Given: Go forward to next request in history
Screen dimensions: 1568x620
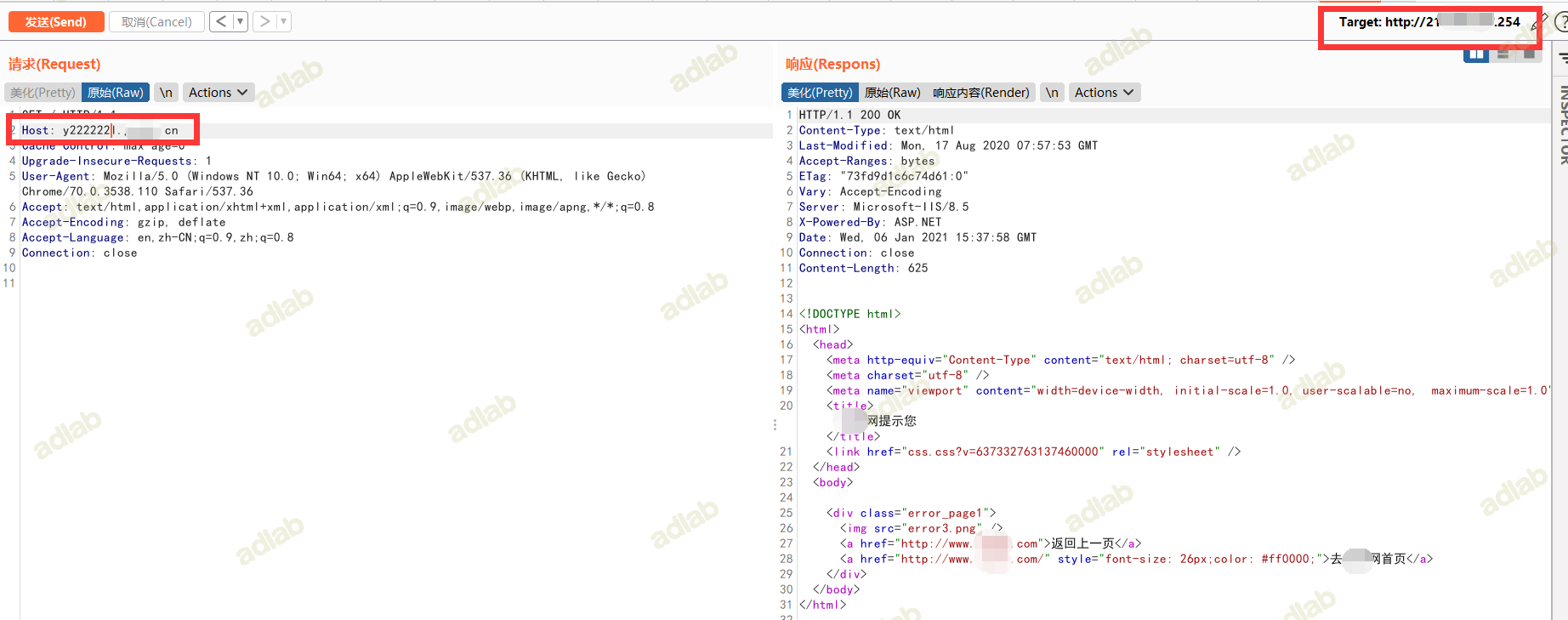Looking at the screenshot, I should point(264,22).
